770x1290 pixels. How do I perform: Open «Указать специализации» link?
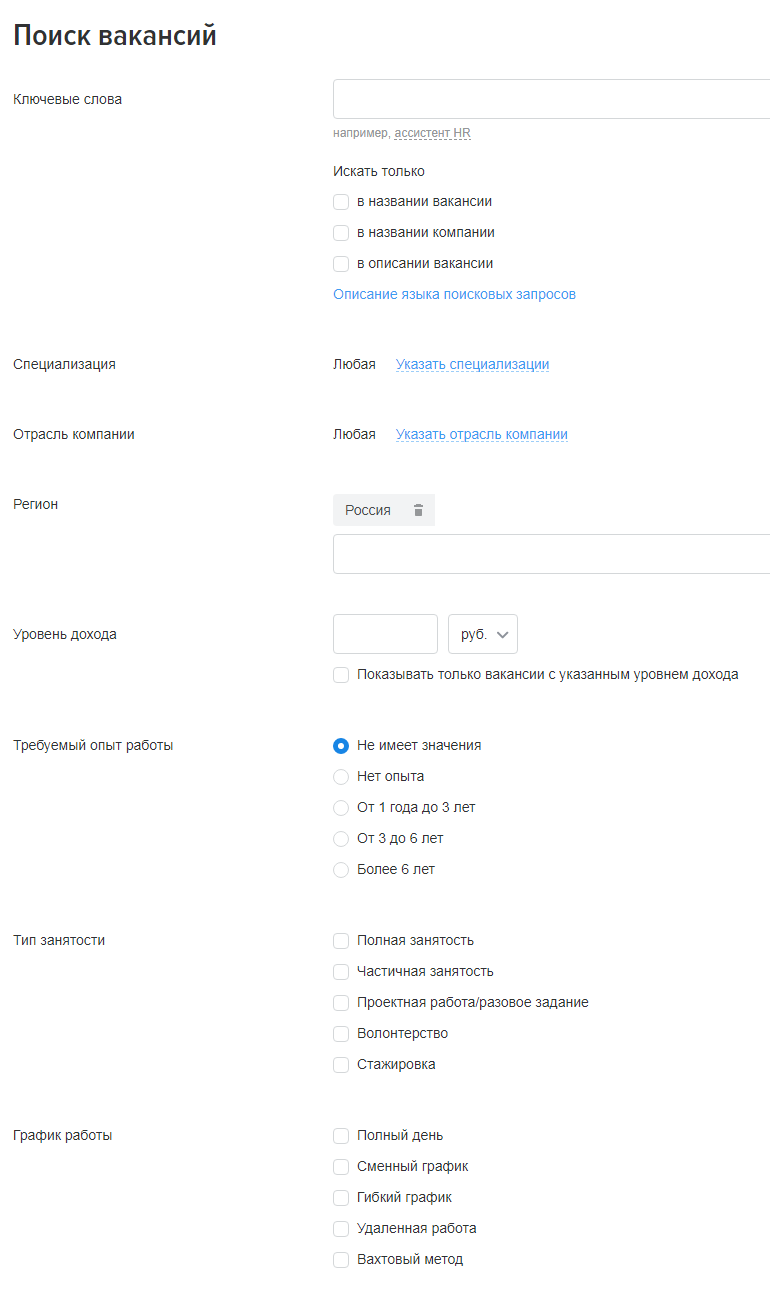point(472,364)
